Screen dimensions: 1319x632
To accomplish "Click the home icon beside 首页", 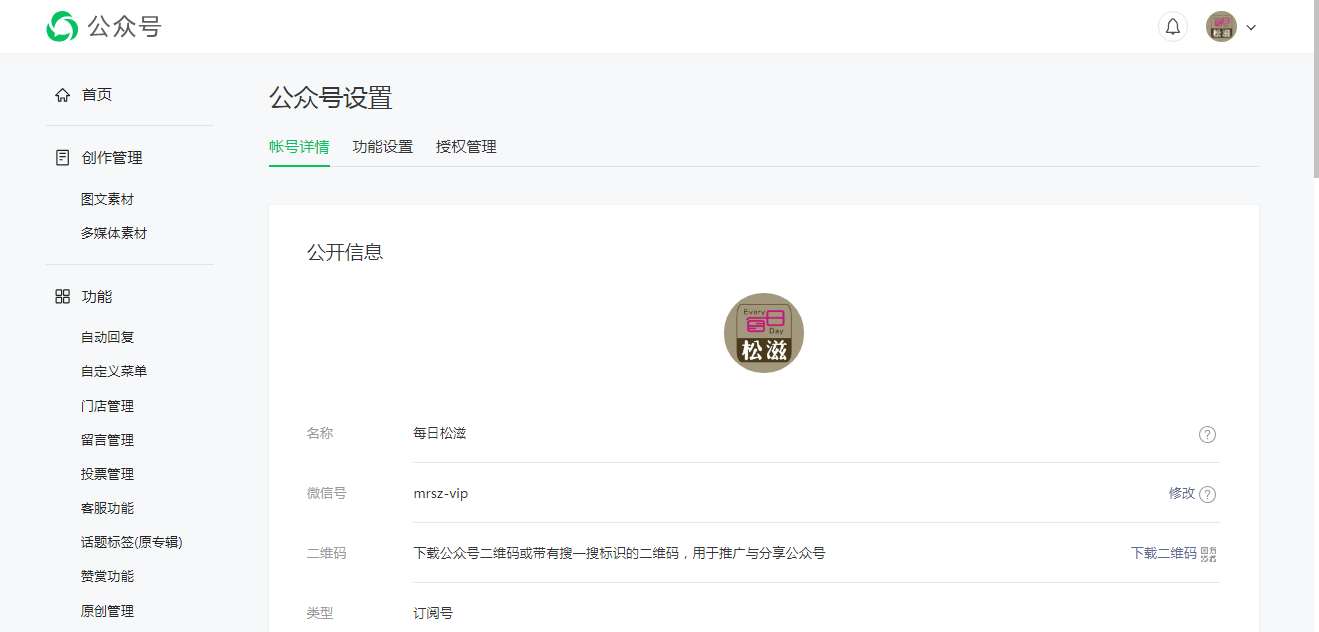I will tap(61, 93).
